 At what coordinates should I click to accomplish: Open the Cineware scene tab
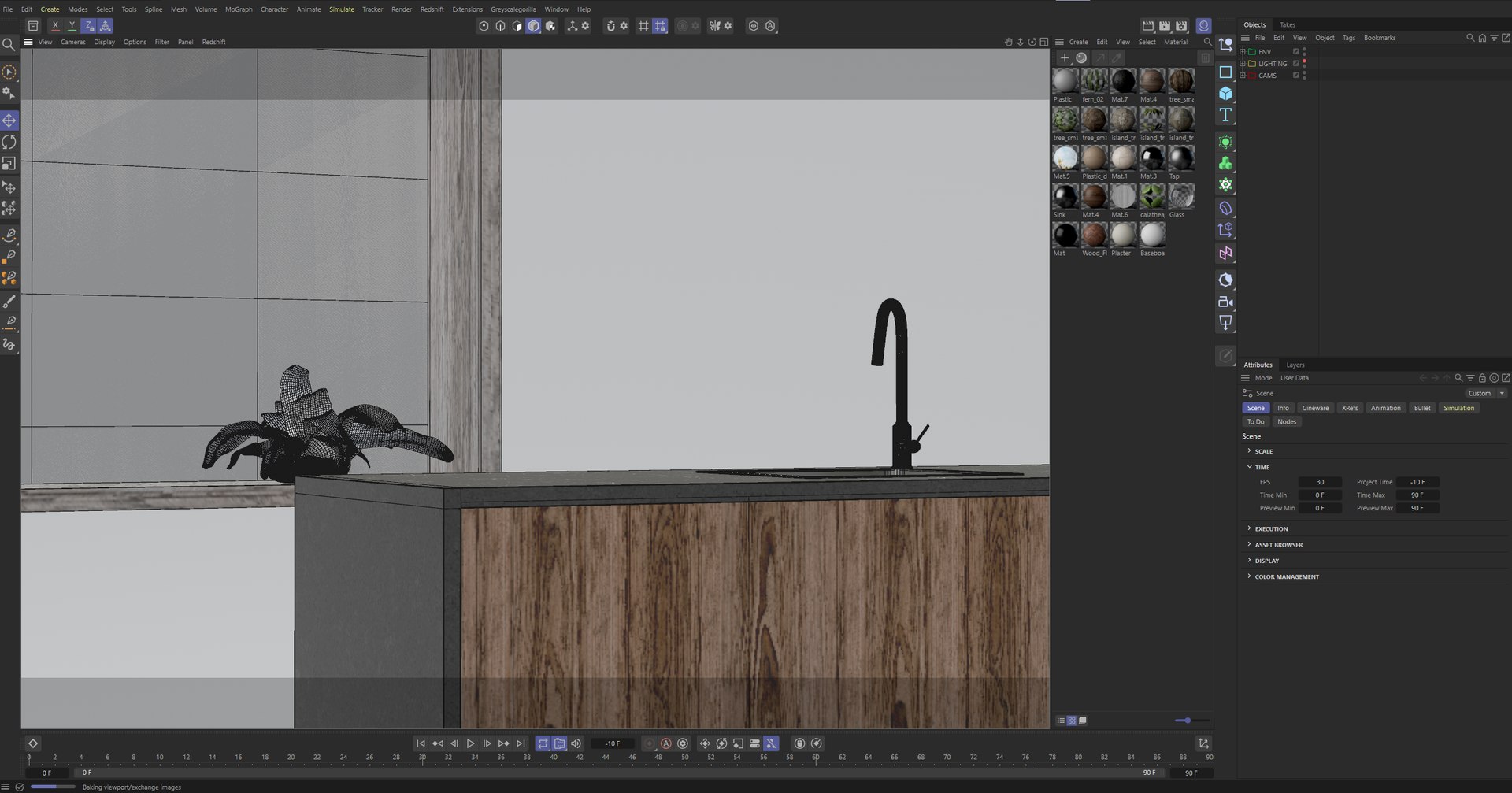(1315, 408)
